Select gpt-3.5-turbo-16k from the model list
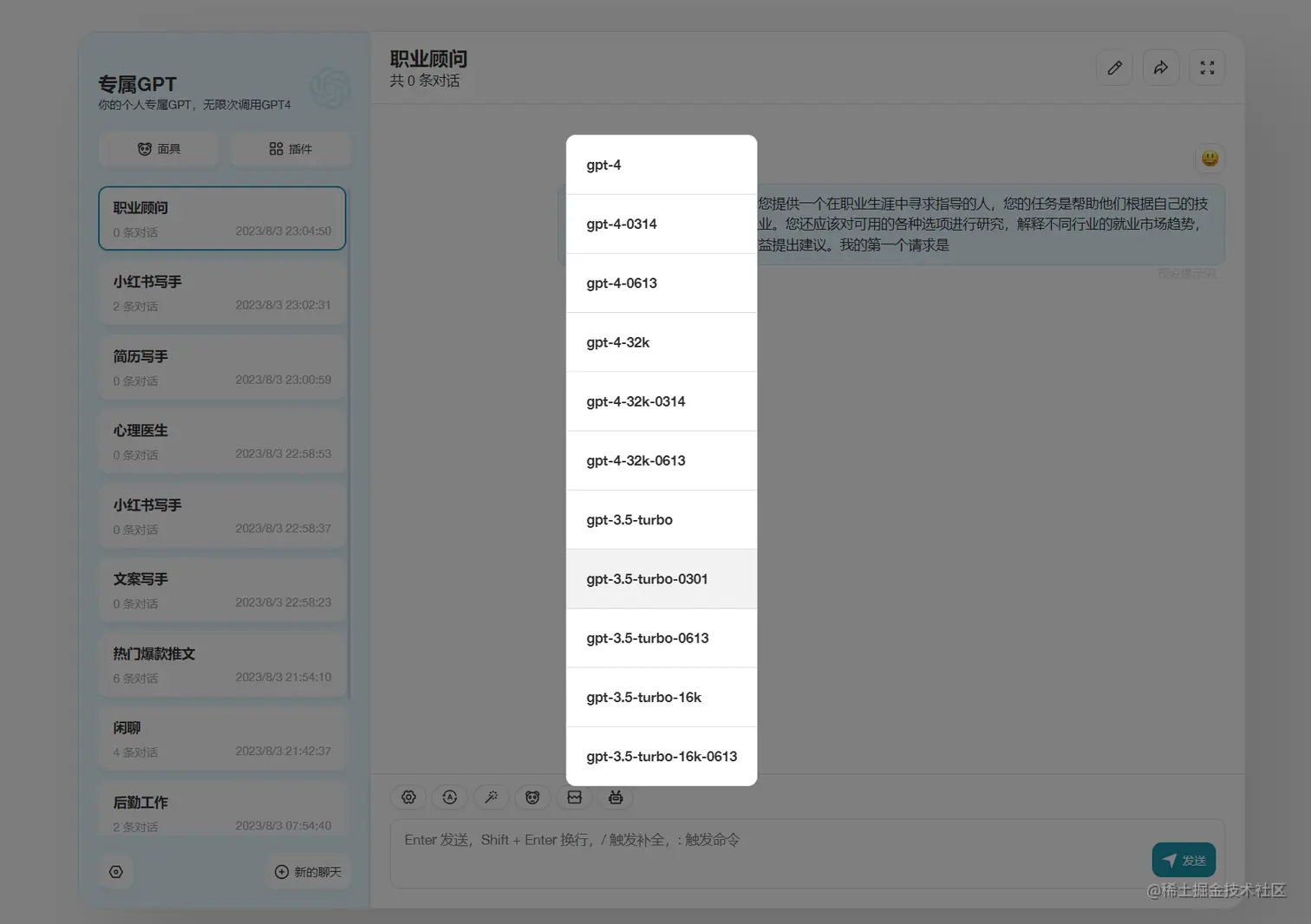1311x924 pixels. point(661,697)
